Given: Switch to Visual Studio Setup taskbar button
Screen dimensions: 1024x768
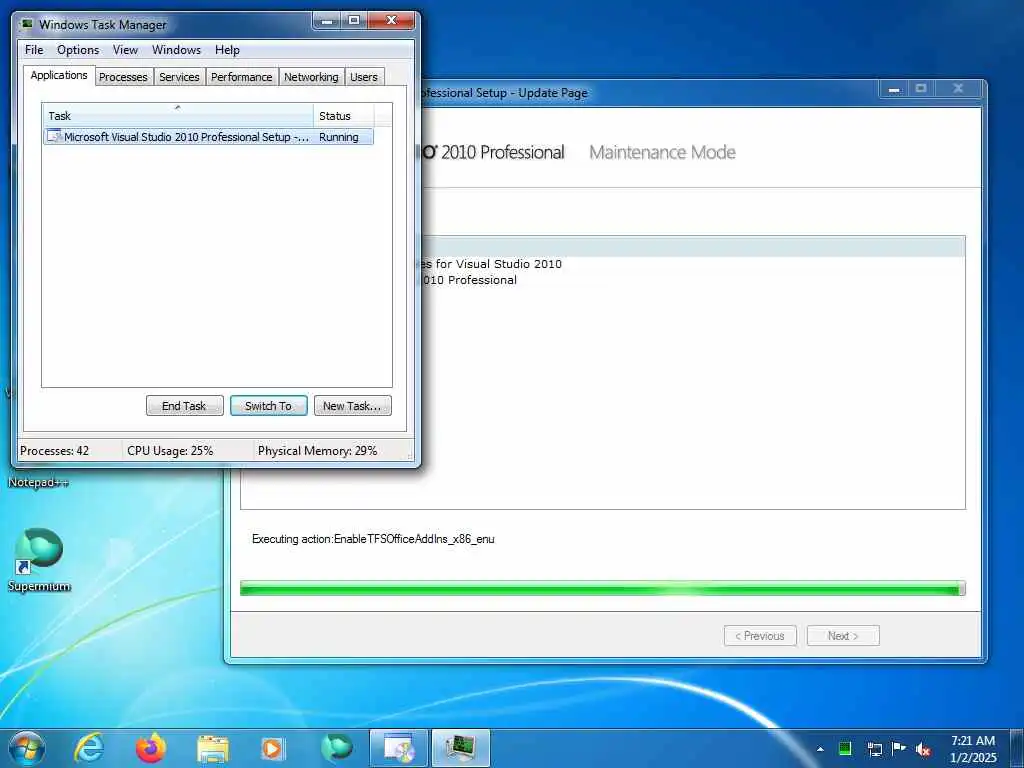Looking at the screenshot, I should (398, 748).
